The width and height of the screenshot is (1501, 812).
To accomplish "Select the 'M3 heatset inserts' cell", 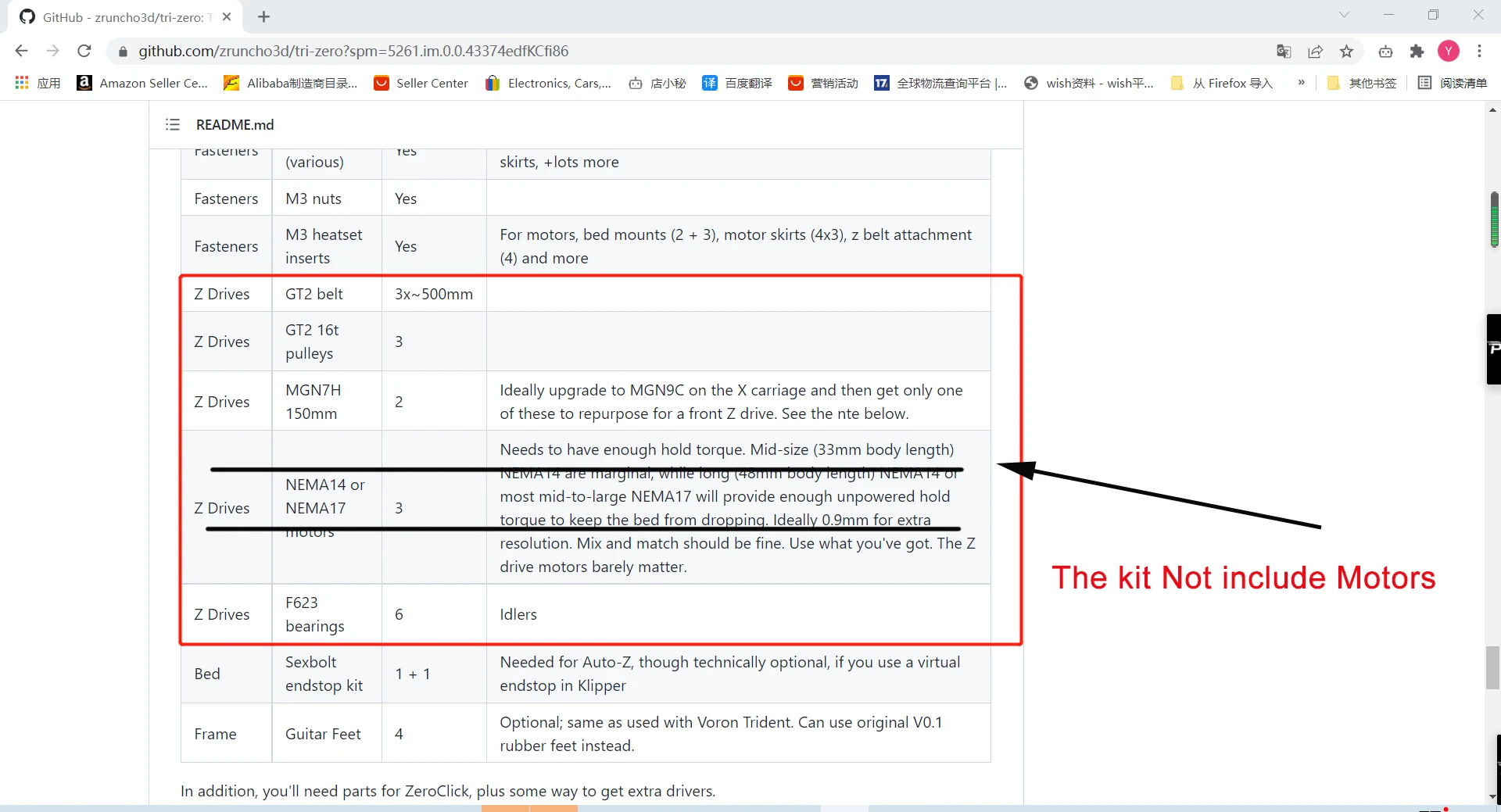I will [x=327, y=246].
